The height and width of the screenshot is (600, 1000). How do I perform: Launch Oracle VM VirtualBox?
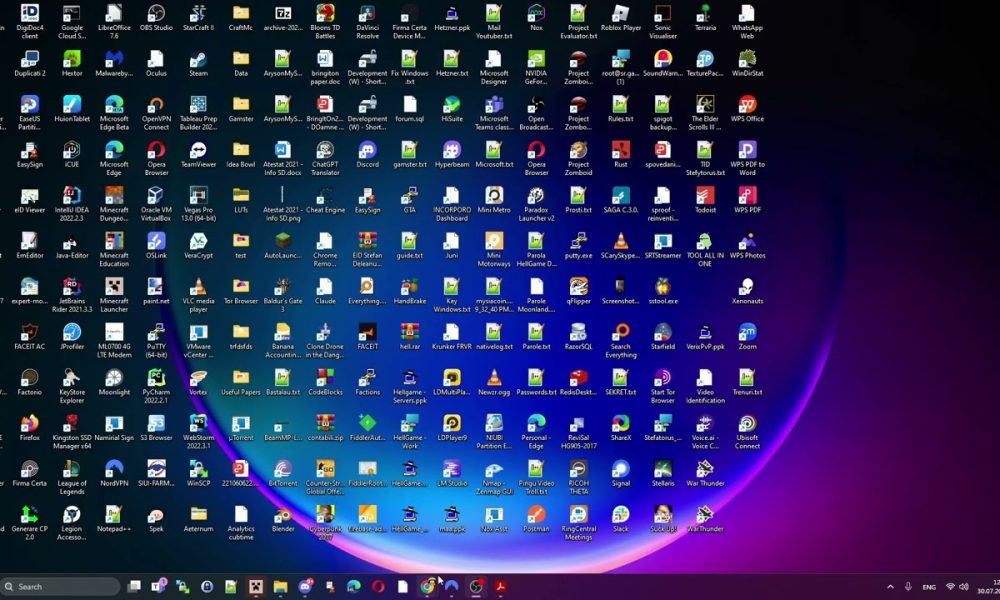pyautogui.click(x=156, y=196)
